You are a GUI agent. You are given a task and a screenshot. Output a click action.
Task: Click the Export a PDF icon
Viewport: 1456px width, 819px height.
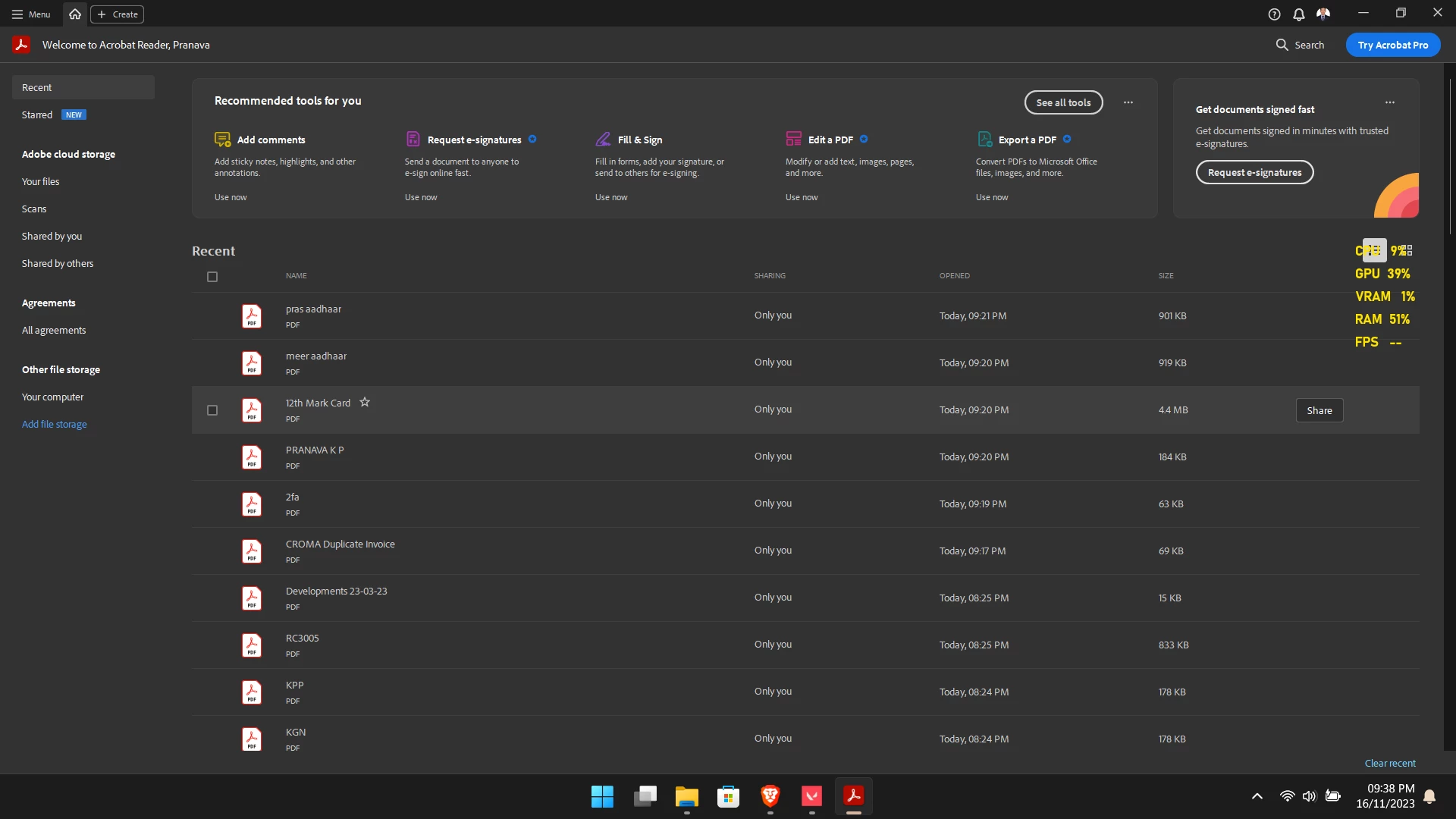tap(984, 140)
